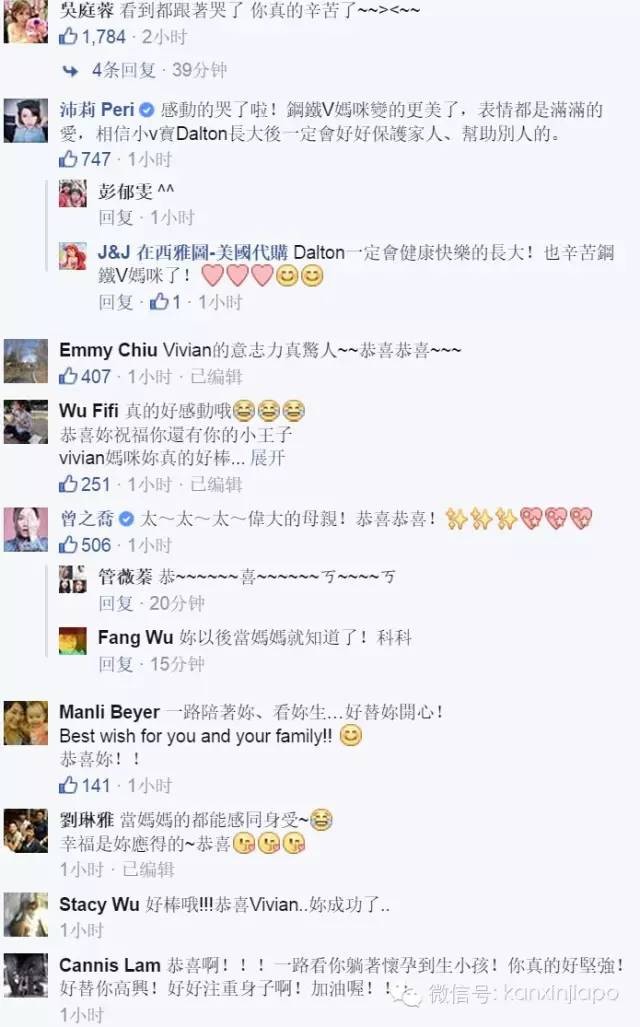This screenshot has height=1027, width=640.
Task: Click the verified badge beside 曾之喬
Action: 126,519
